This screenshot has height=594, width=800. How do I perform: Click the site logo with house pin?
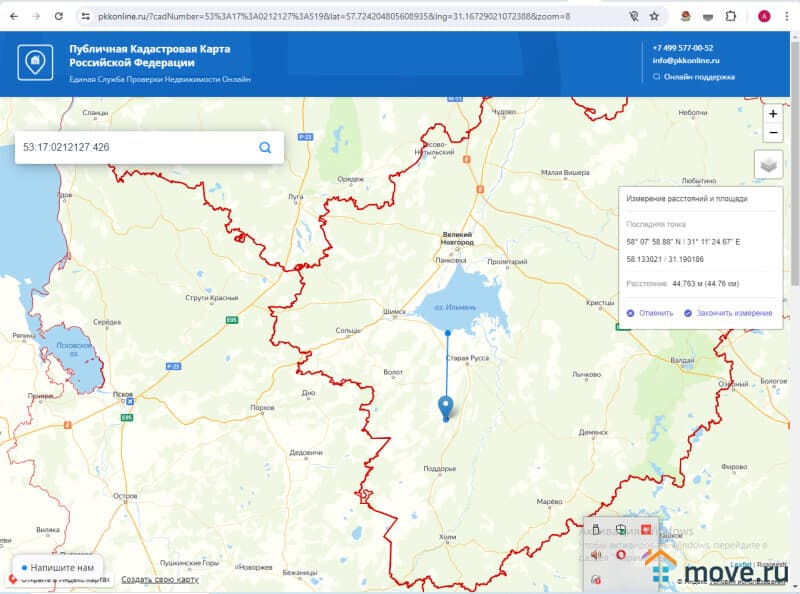(35, 62)
